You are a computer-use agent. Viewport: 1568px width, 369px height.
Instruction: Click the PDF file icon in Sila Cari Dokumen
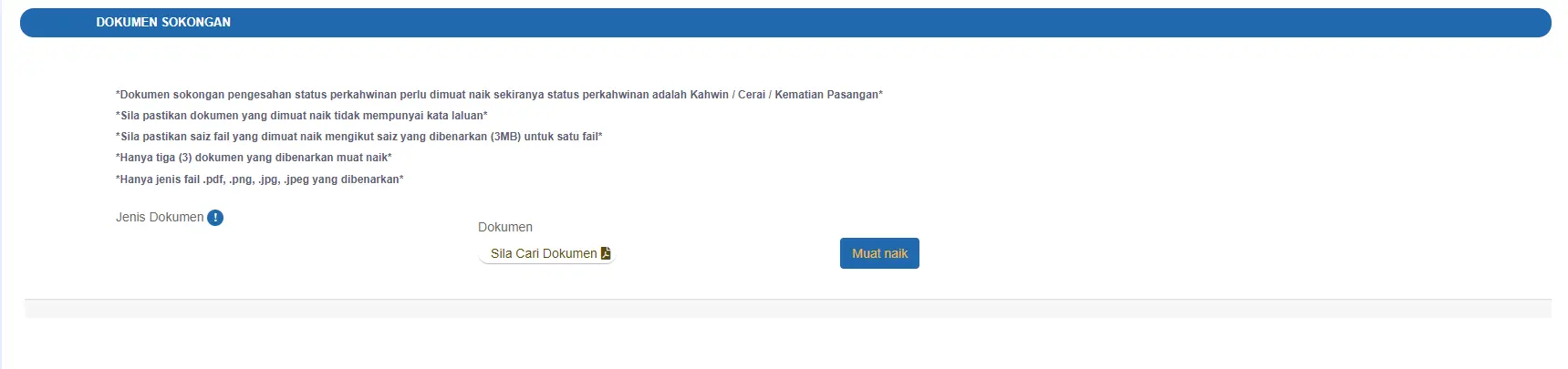point(606,253)
